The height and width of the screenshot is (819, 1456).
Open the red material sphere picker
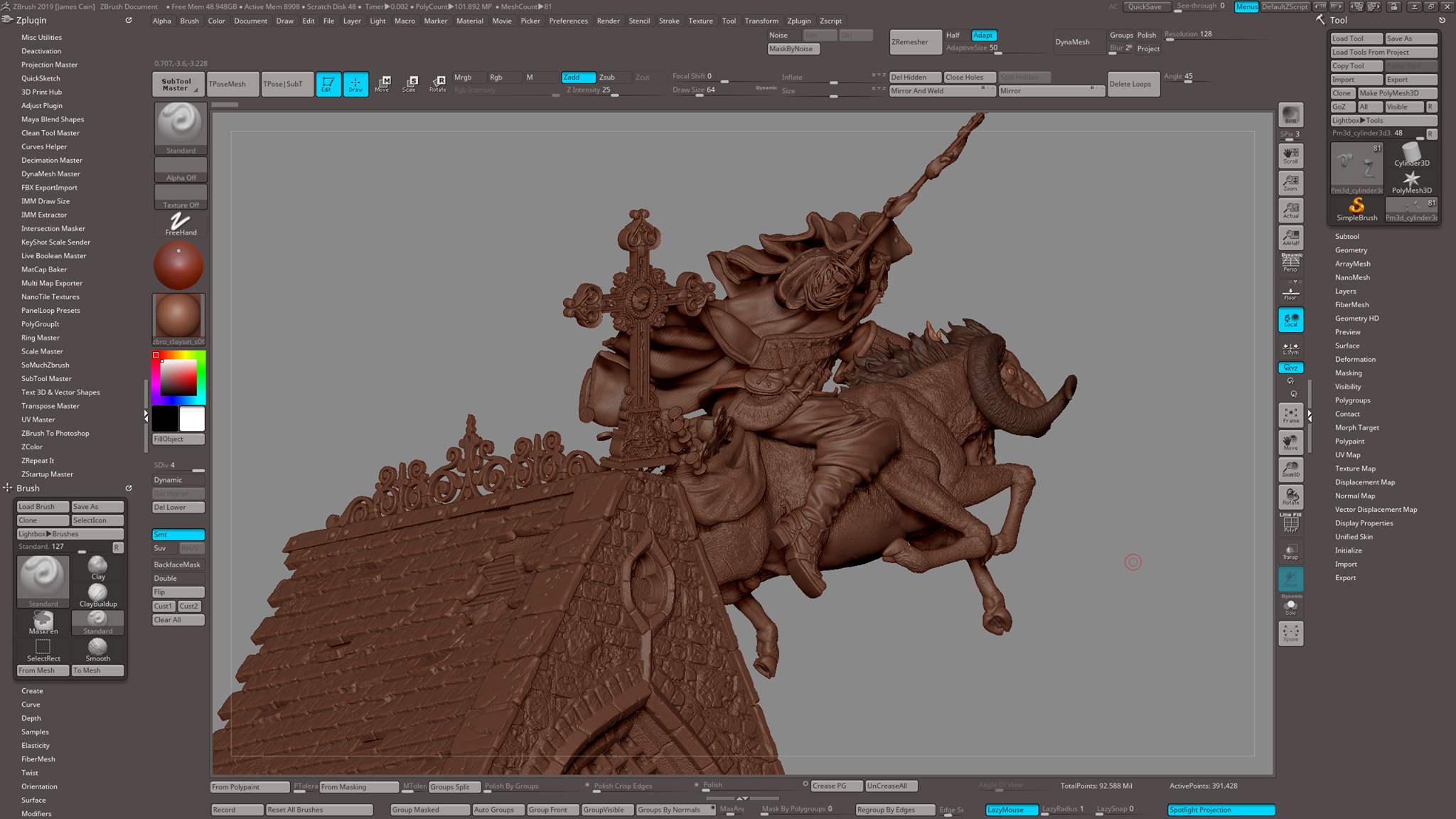[x=178, y=265]
